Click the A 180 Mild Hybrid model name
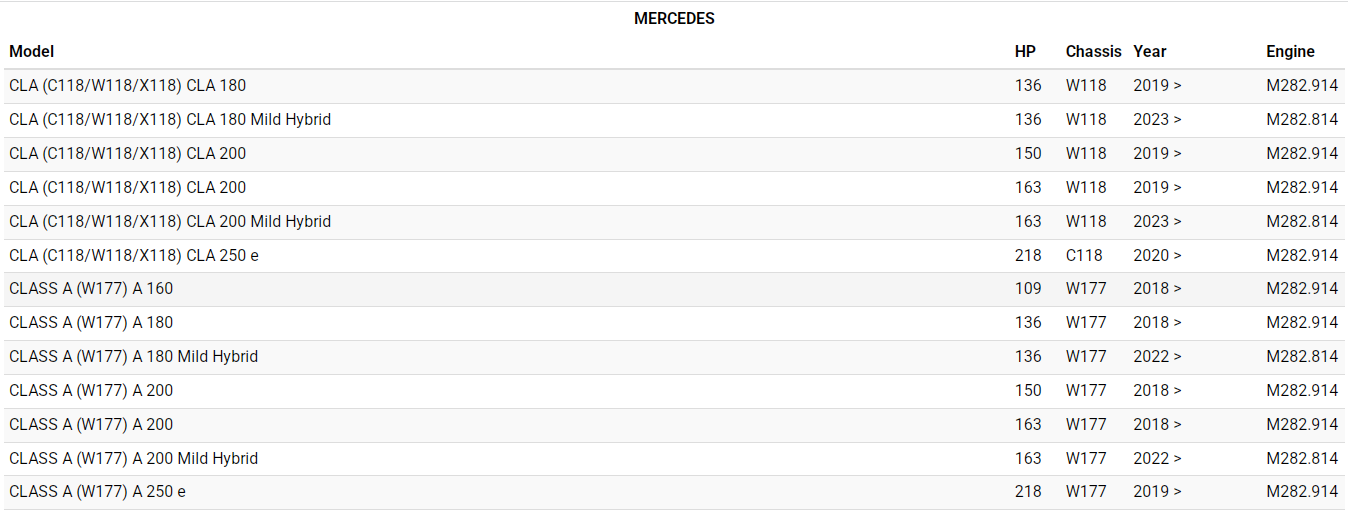 click(133, 356)
